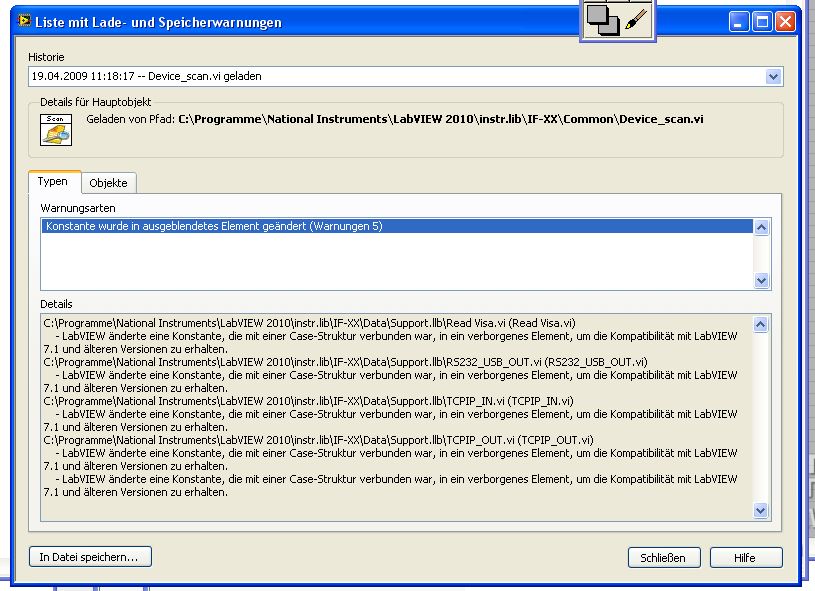Maximize the Lade- und Speicherwarnungen window
Image resolution: width=815 pixels, height=591 pixels.
click(x=763, y=22)
